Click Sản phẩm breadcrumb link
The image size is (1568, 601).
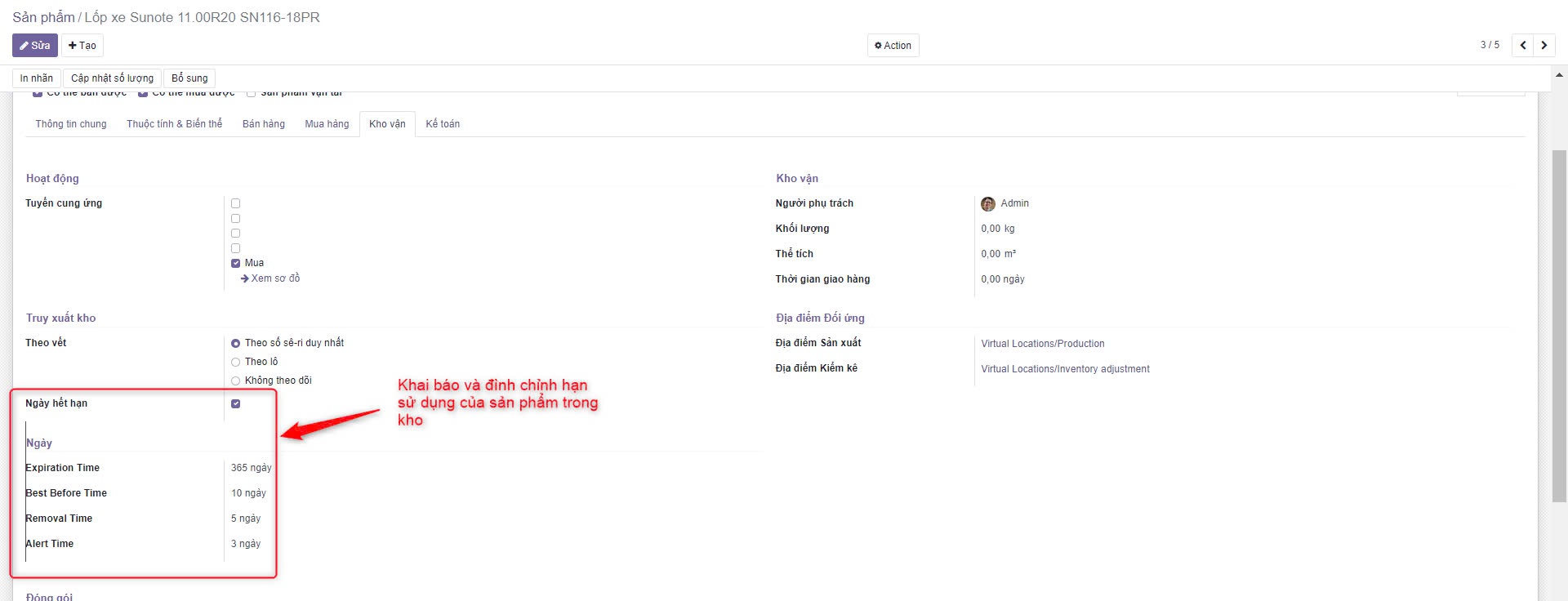tap(43, 17)
